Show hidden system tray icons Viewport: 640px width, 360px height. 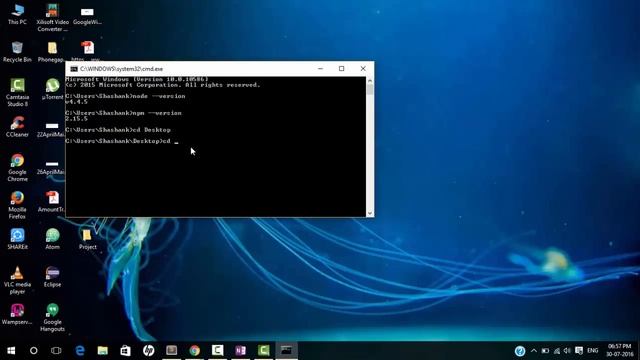point(533,351)
